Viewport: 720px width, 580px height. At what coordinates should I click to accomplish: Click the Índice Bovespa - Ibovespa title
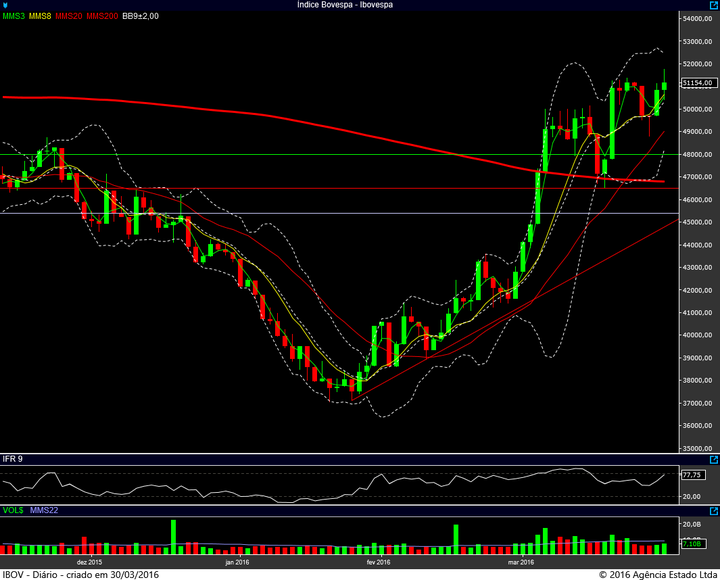345,5
